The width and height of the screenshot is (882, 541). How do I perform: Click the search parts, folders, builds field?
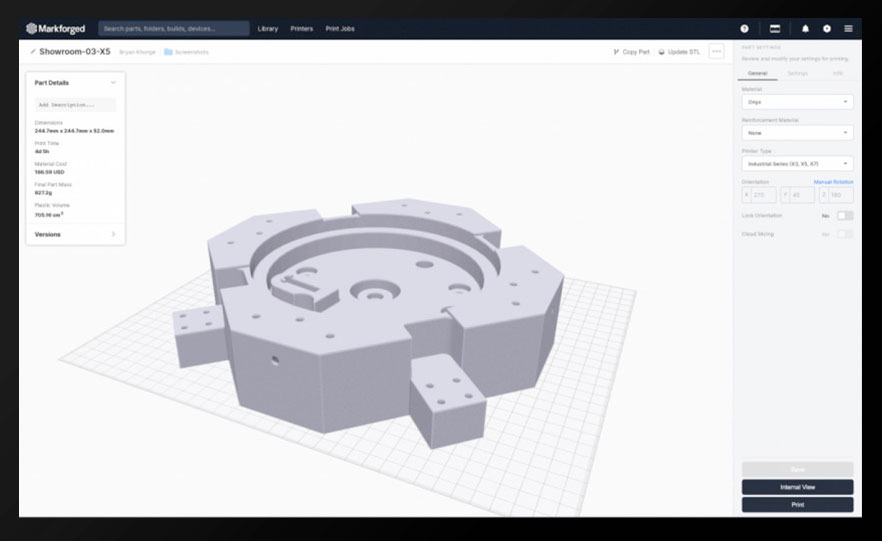pos(174,29)
